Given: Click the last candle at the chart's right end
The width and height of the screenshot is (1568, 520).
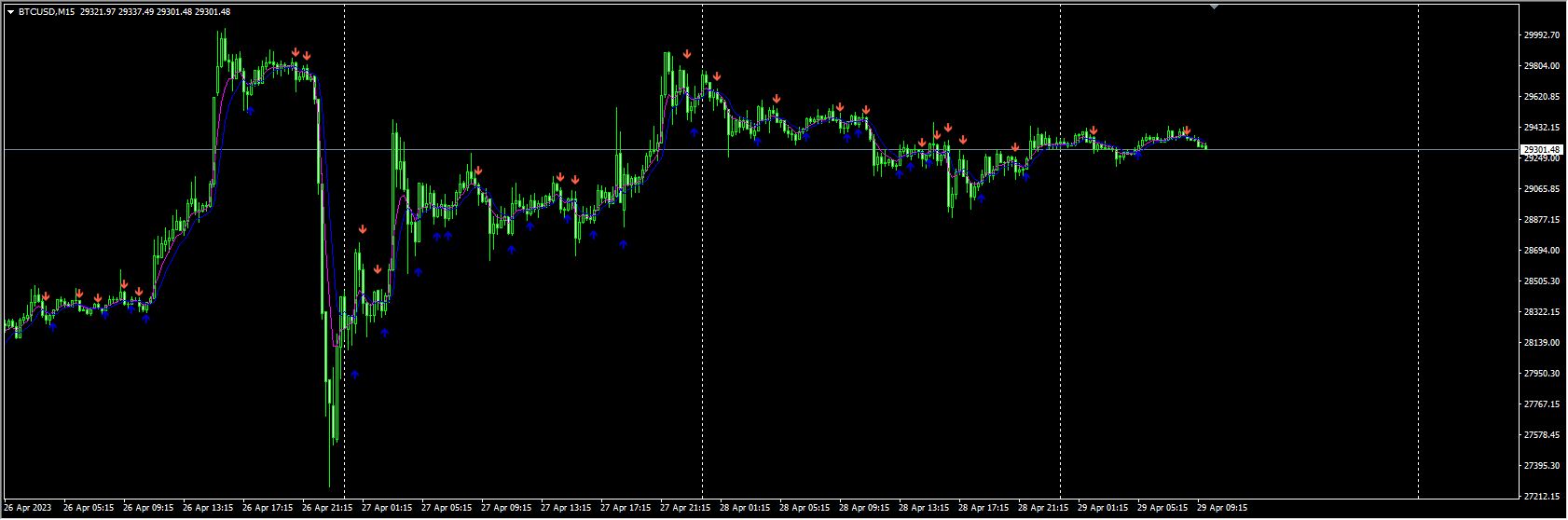Looking at the screenshot, I should pos(1205,146).
